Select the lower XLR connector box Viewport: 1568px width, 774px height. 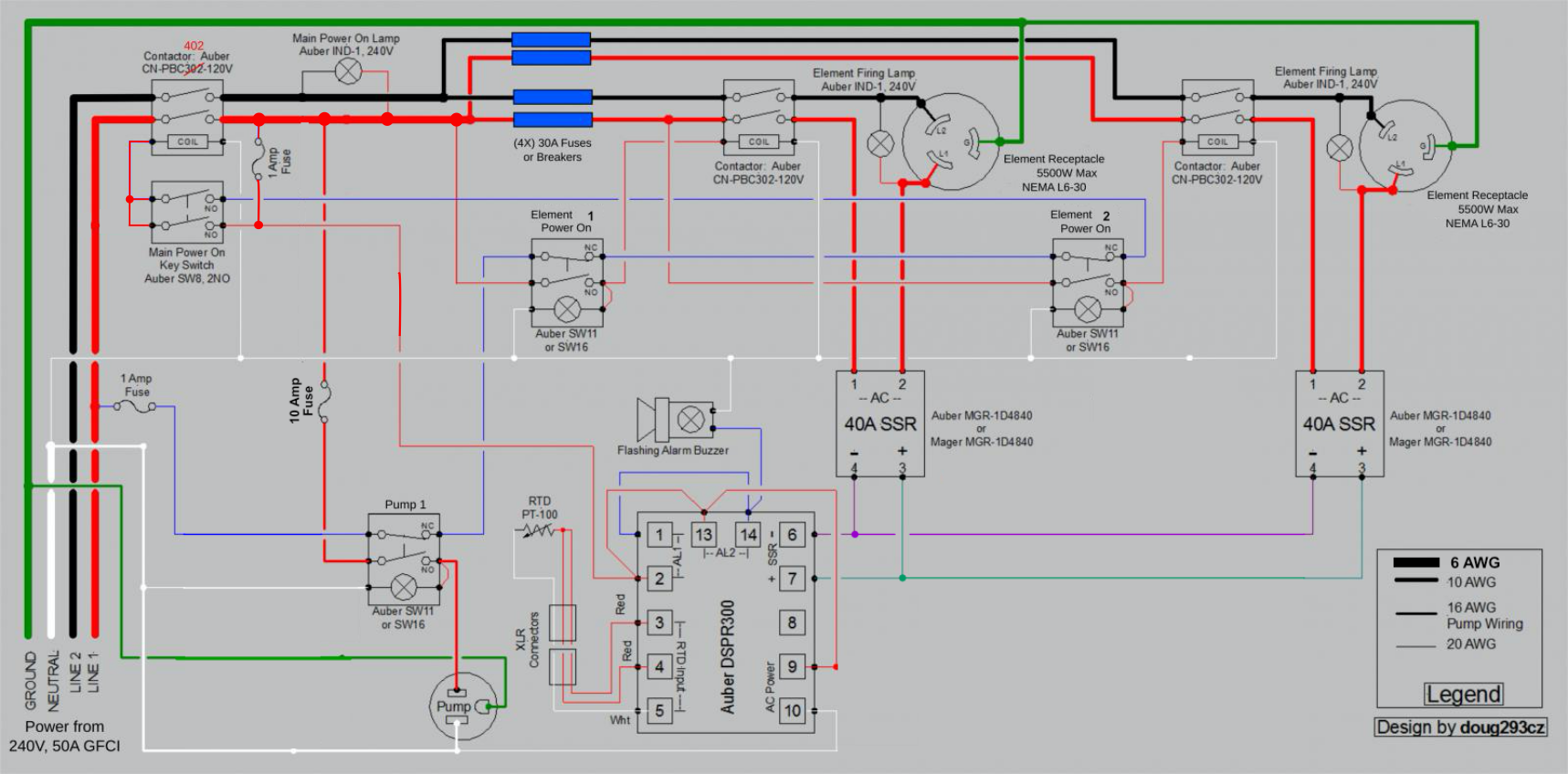click(x=563, y=667)
